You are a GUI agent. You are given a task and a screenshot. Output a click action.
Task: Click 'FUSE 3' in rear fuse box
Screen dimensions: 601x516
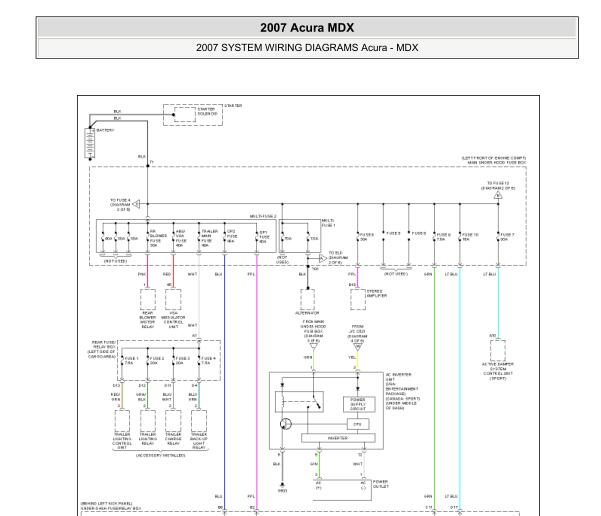tap(182, 360)
